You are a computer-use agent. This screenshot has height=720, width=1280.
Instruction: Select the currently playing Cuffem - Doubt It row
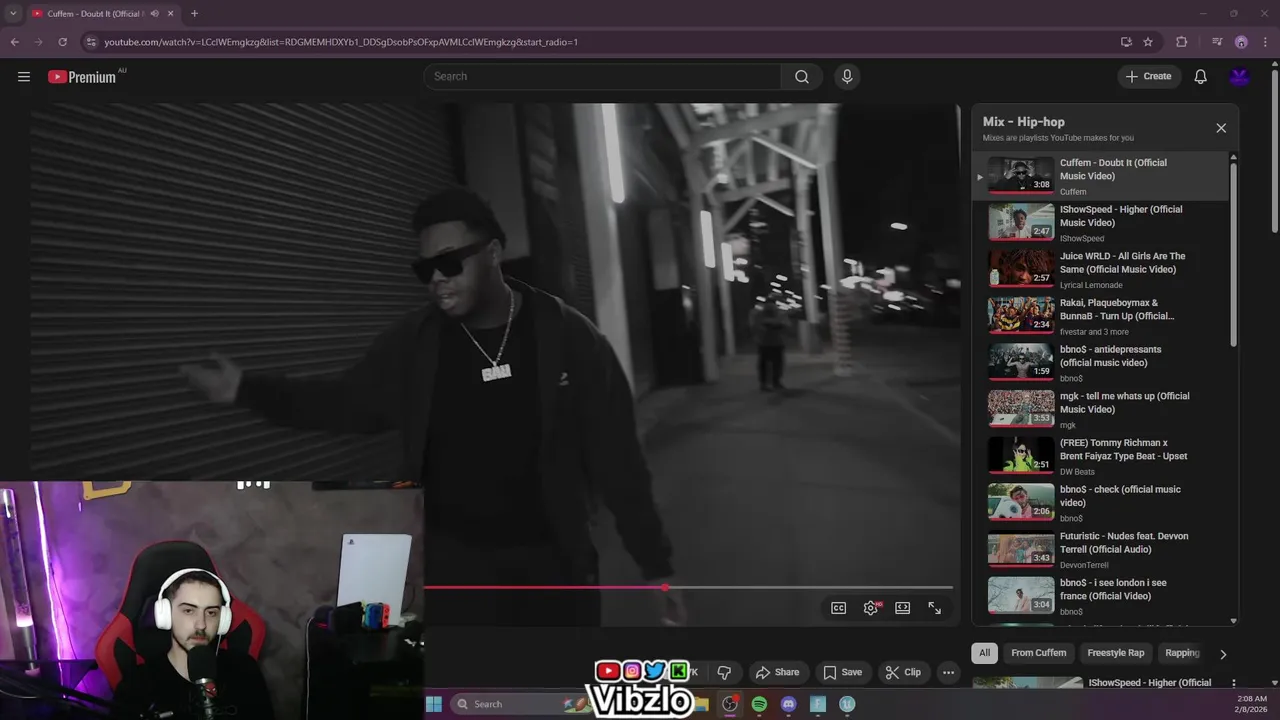tap(1100, 177)
